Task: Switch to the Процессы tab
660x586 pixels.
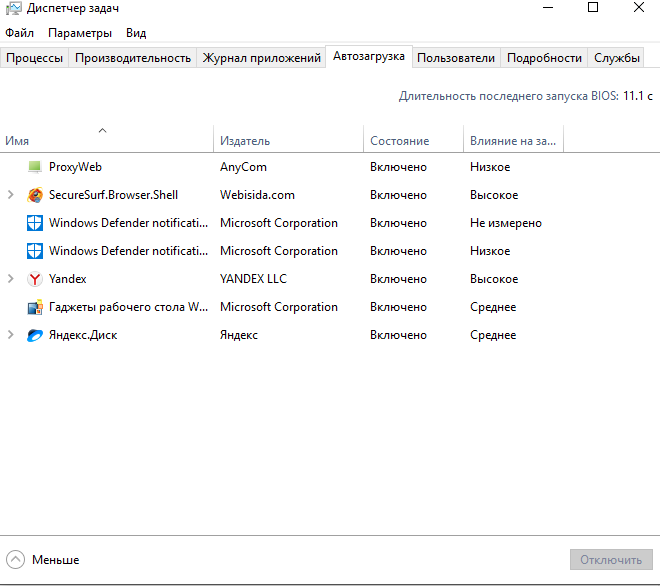Action: pos(35,58)
